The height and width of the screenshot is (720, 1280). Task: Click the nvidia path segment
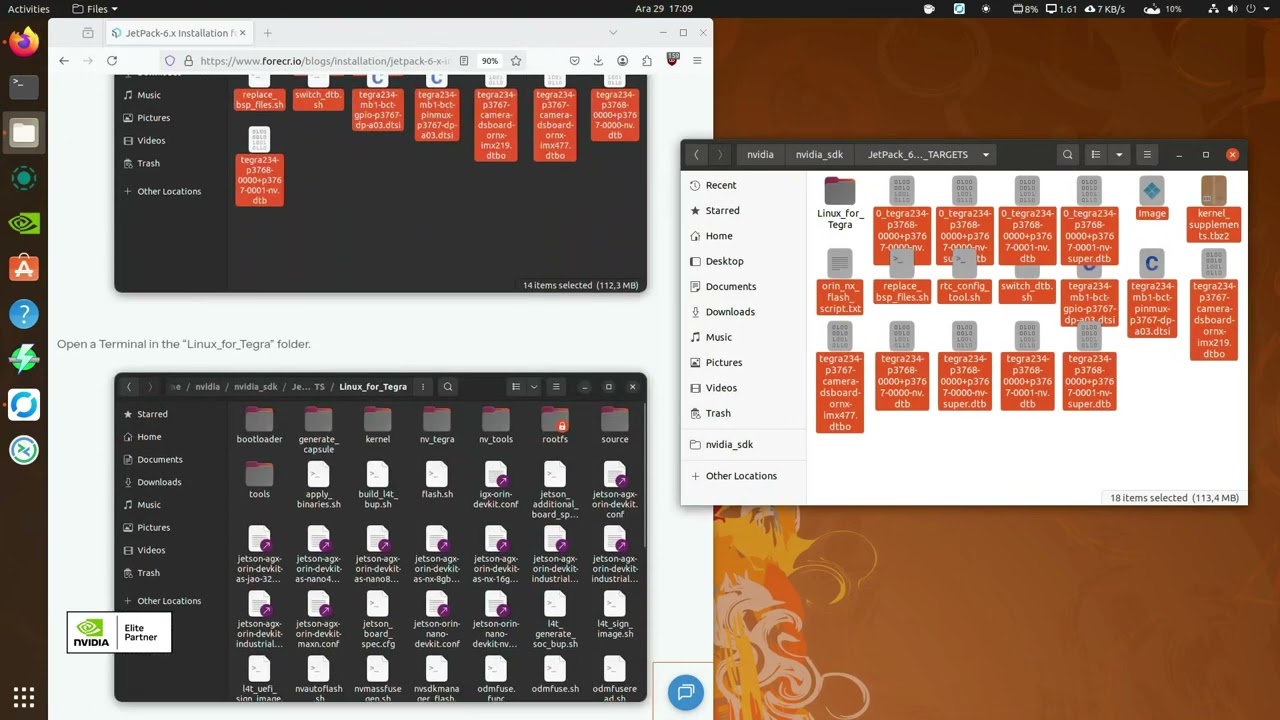pyautogui.click(x=760, y=155)
